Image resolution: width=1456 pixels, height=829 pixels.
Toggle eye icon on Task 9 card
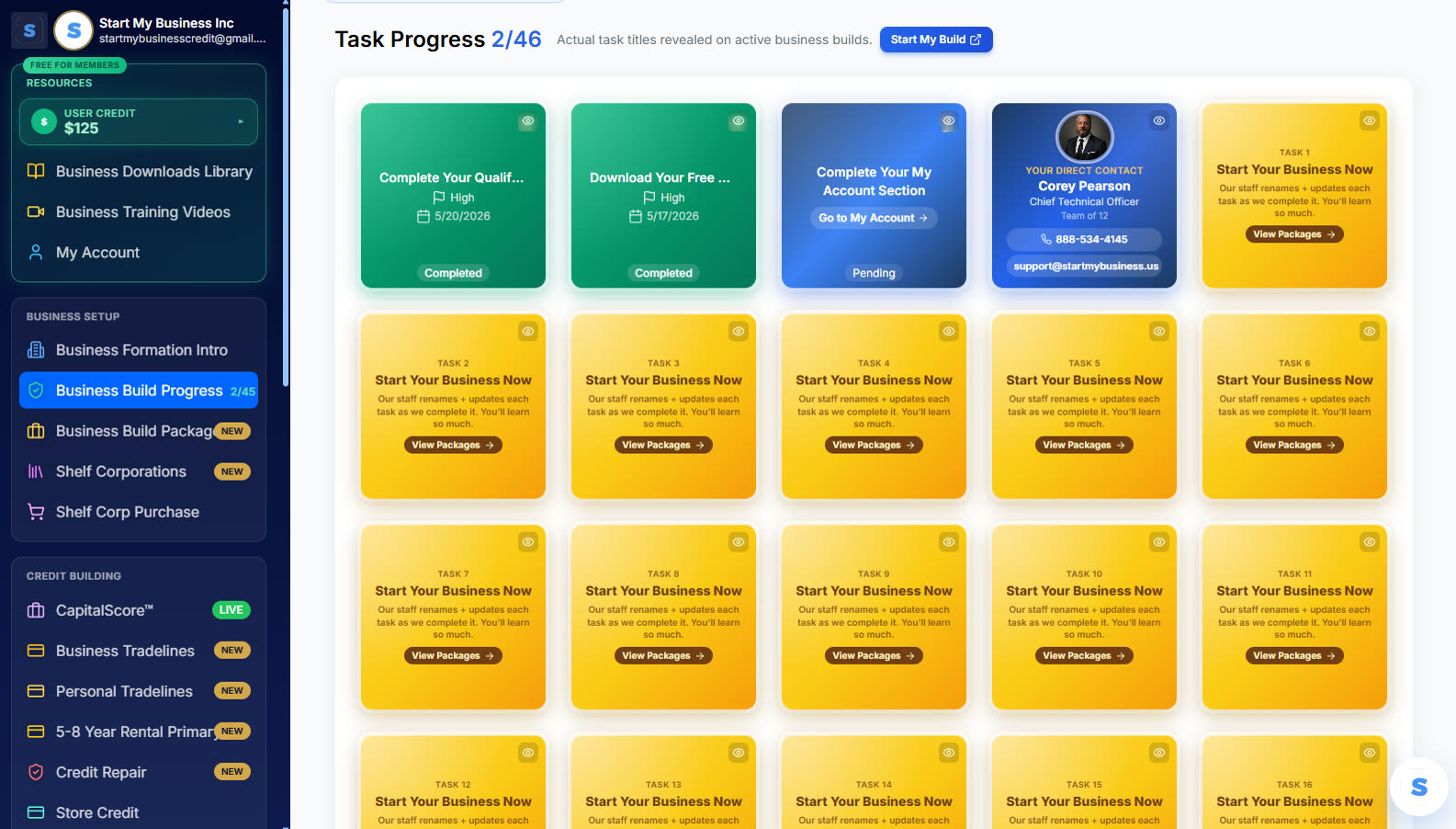pos(949,542)
